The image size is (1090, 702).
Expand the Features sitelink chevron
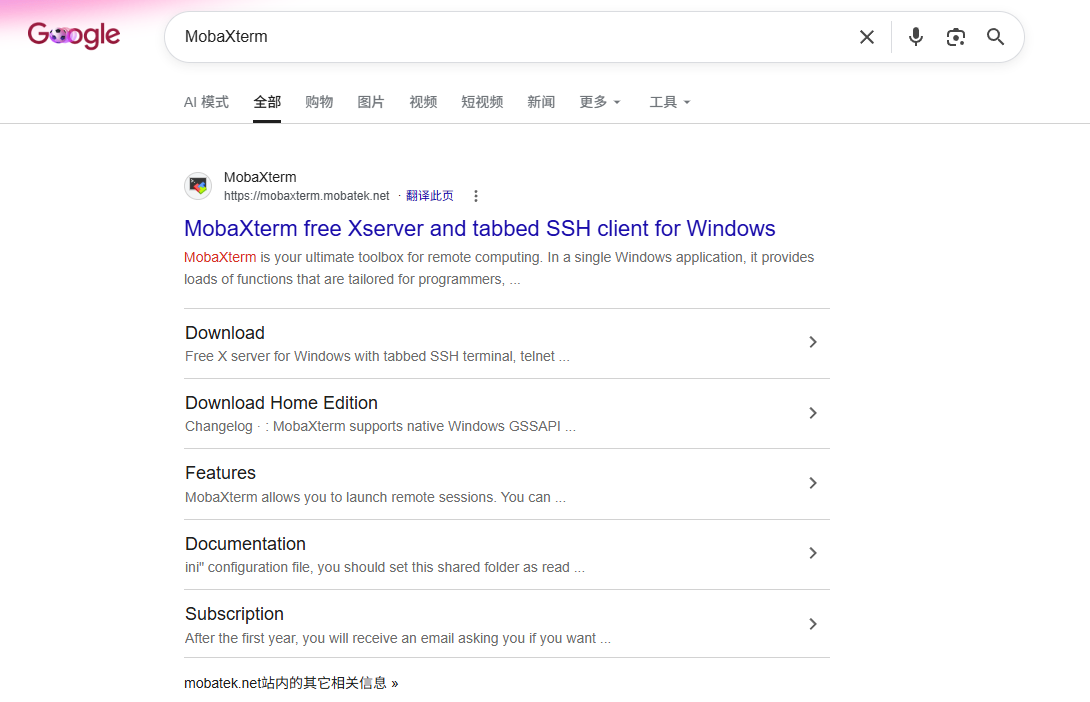click(813, 483)
